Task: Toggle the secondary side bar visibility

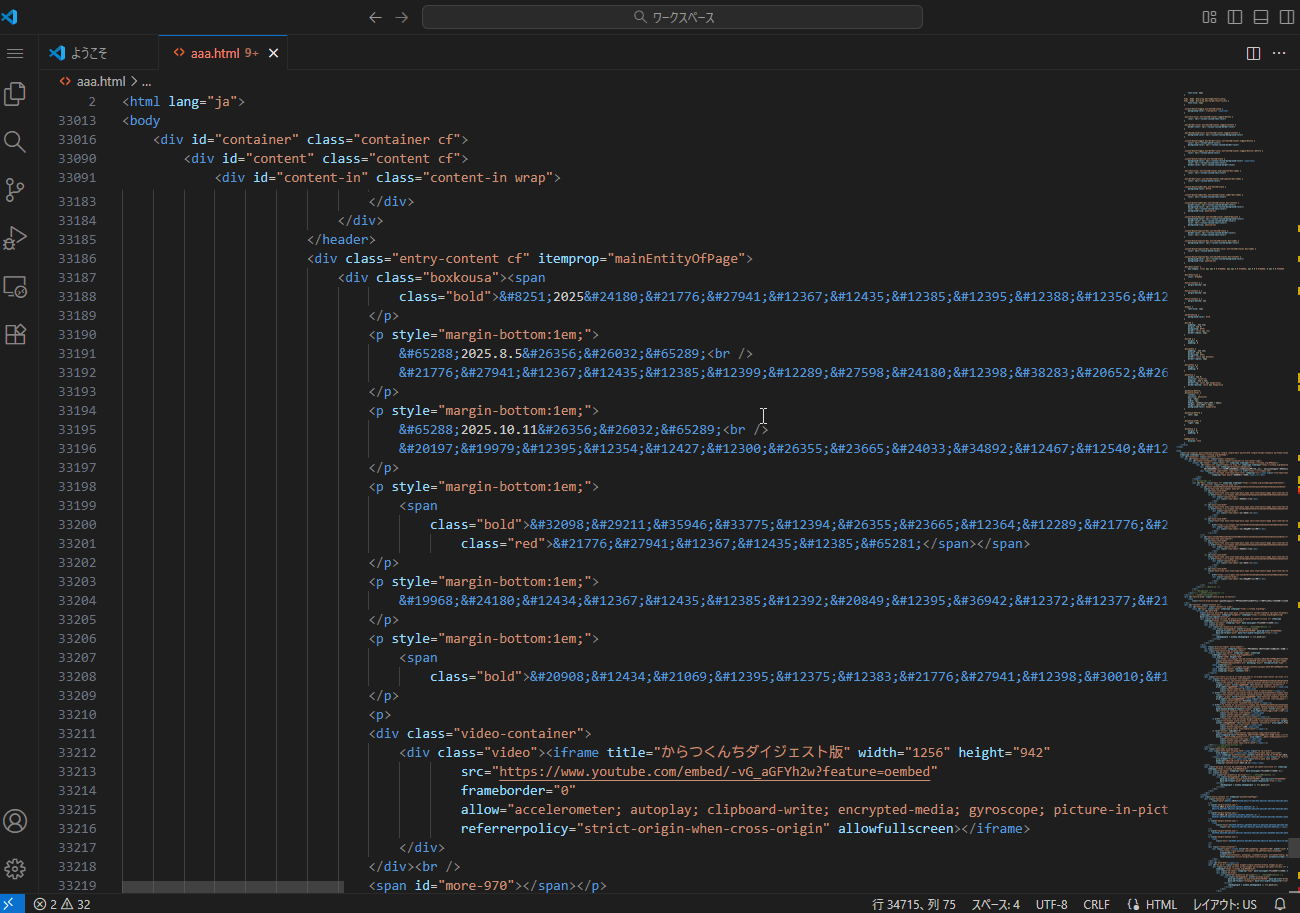Action: (x=1285, y=17)
